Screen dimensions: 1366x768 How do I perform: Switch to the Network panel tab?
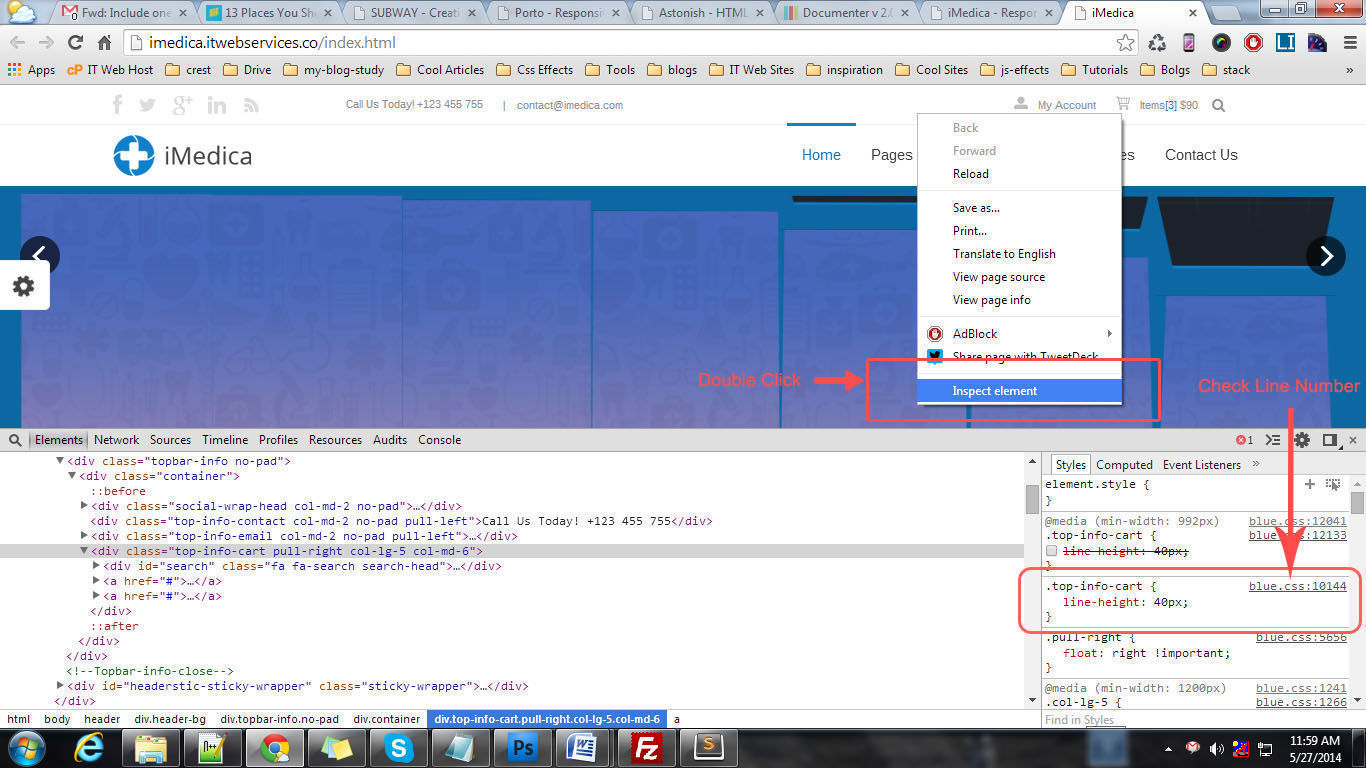click(116, 440)
